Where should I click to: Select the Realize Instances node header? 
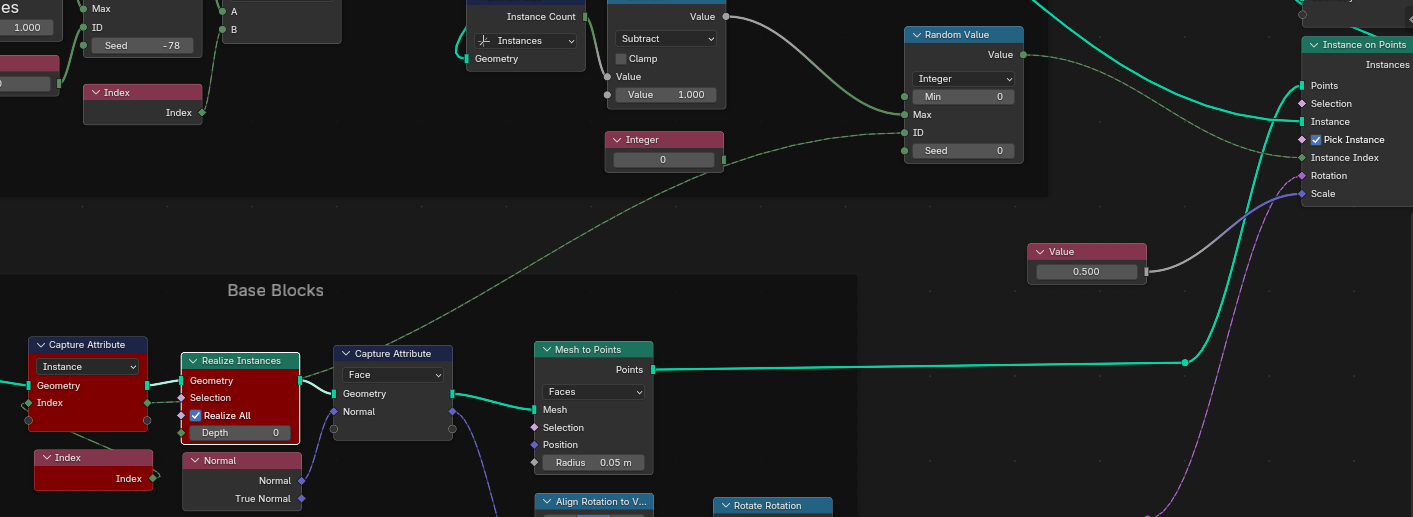click(241, 361)
